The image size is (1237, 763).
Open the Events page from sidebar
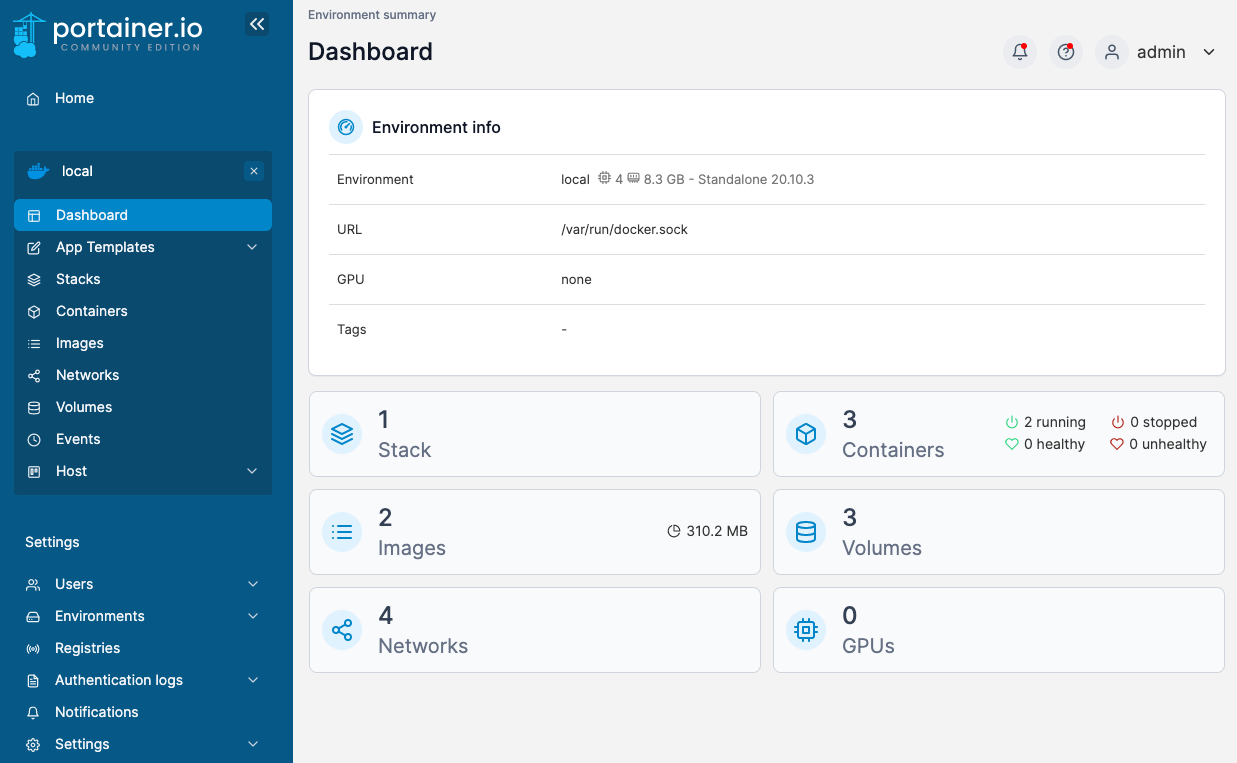[78, 439]
